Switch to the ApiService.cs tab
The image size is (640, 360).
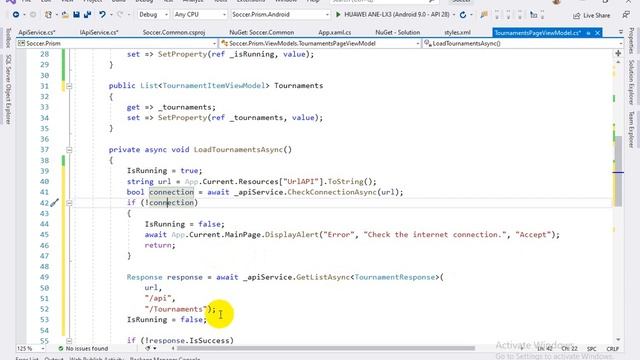37,32
